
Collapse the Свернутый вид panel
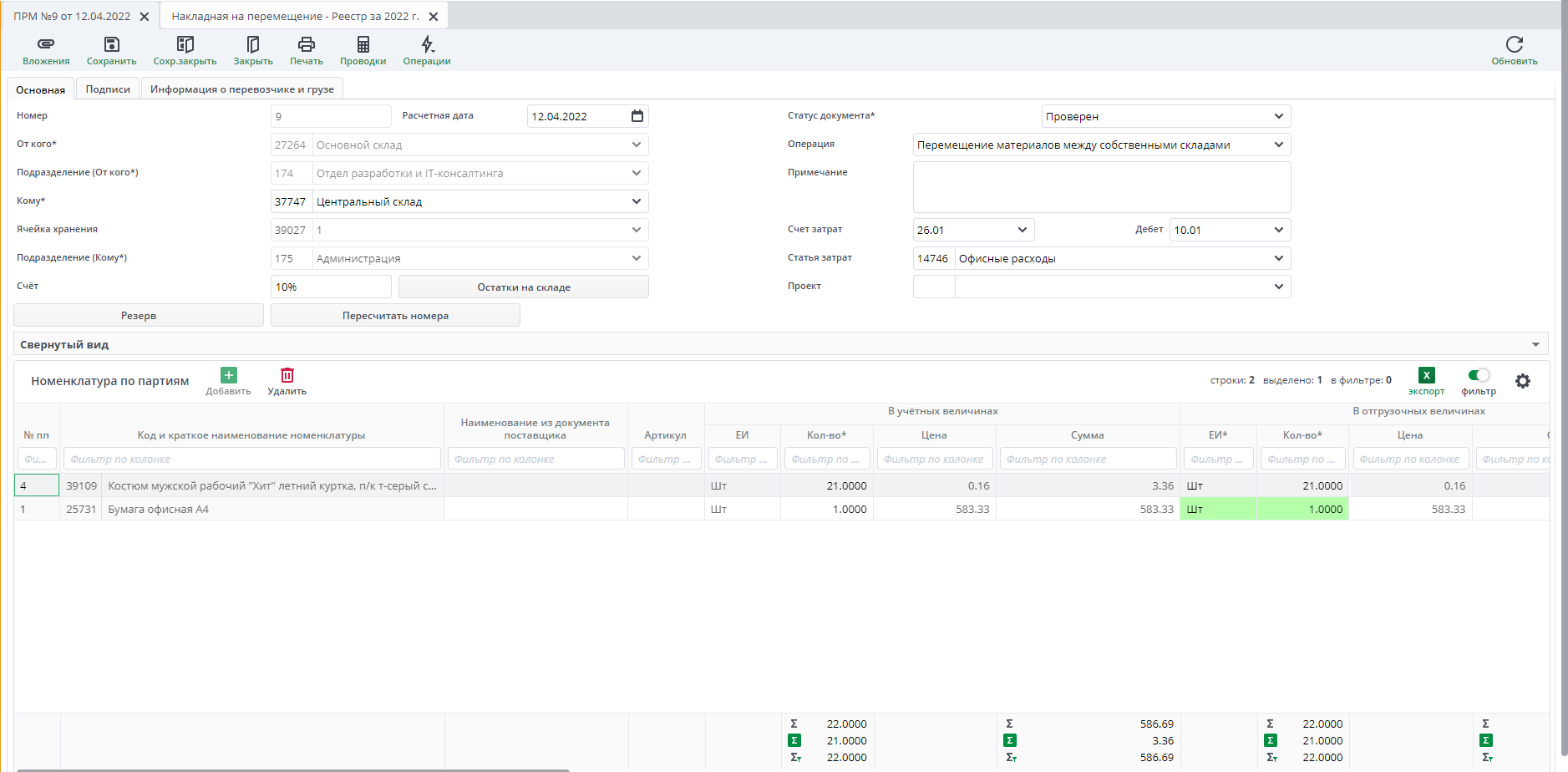pos(1535,344)
